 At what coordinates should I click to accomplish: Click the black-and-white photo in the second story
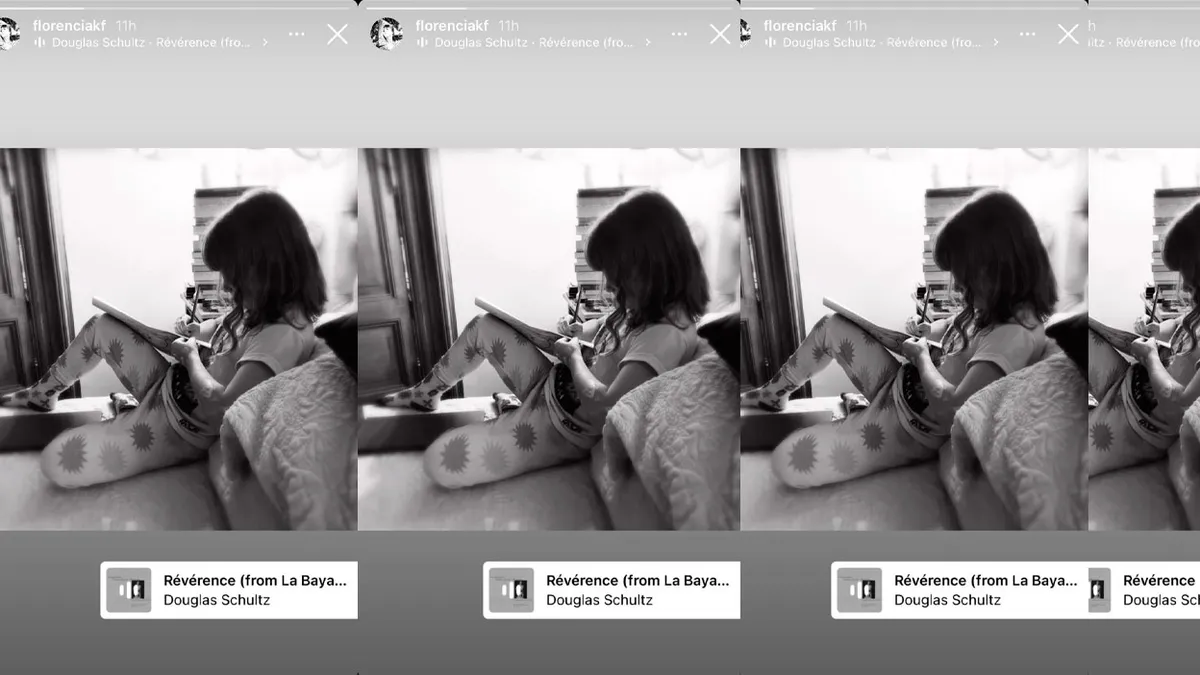pyautogui.click(x=548, y=340)
